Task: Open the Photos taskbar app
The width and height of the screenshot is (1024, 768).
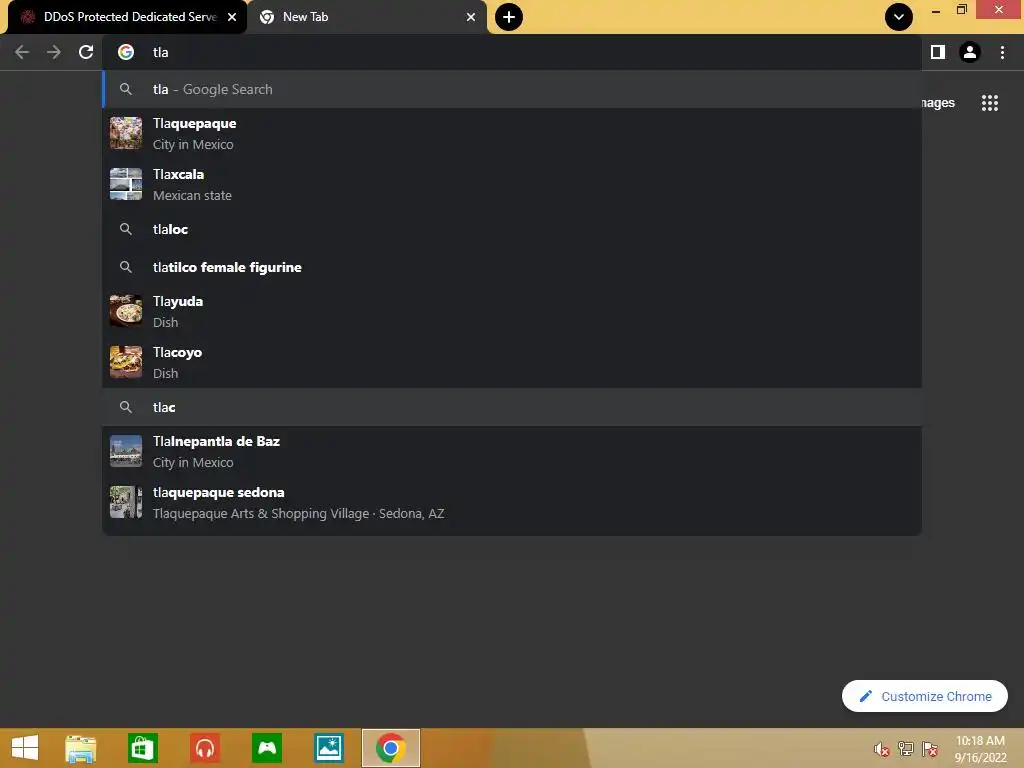Action: click(x=328, y=748)
